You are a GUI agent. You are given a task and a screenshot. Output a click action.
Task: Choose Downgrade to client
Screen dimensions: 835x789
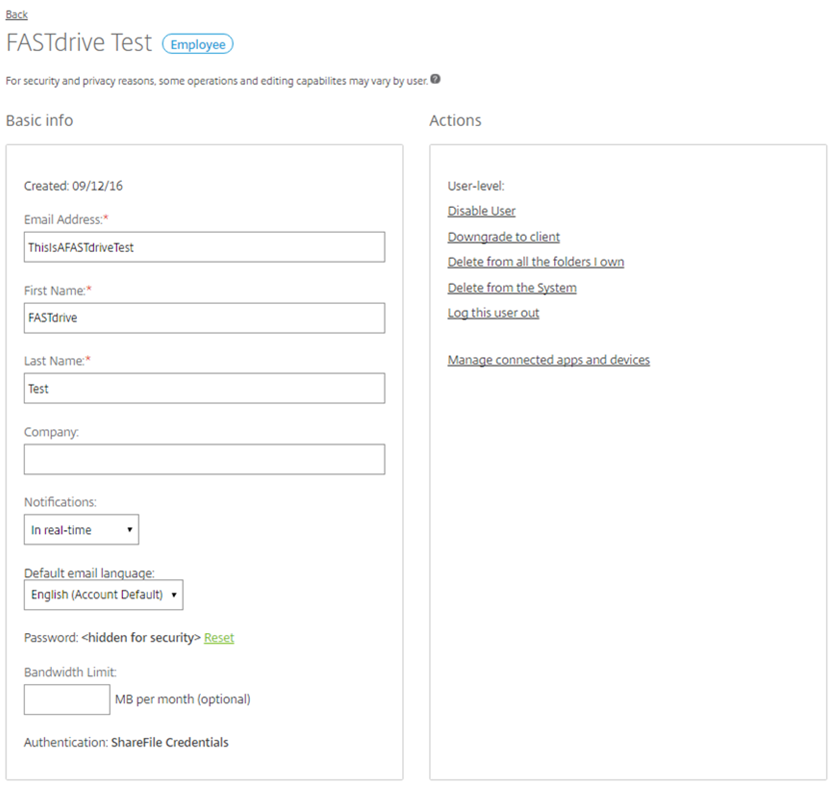504,237
